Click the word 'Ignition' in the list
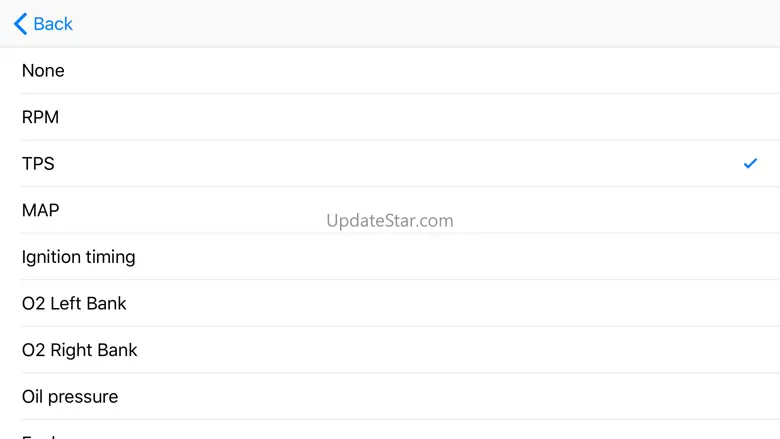Image resolution: width=780 pixels, height=439 pixels. click(51, 257)
